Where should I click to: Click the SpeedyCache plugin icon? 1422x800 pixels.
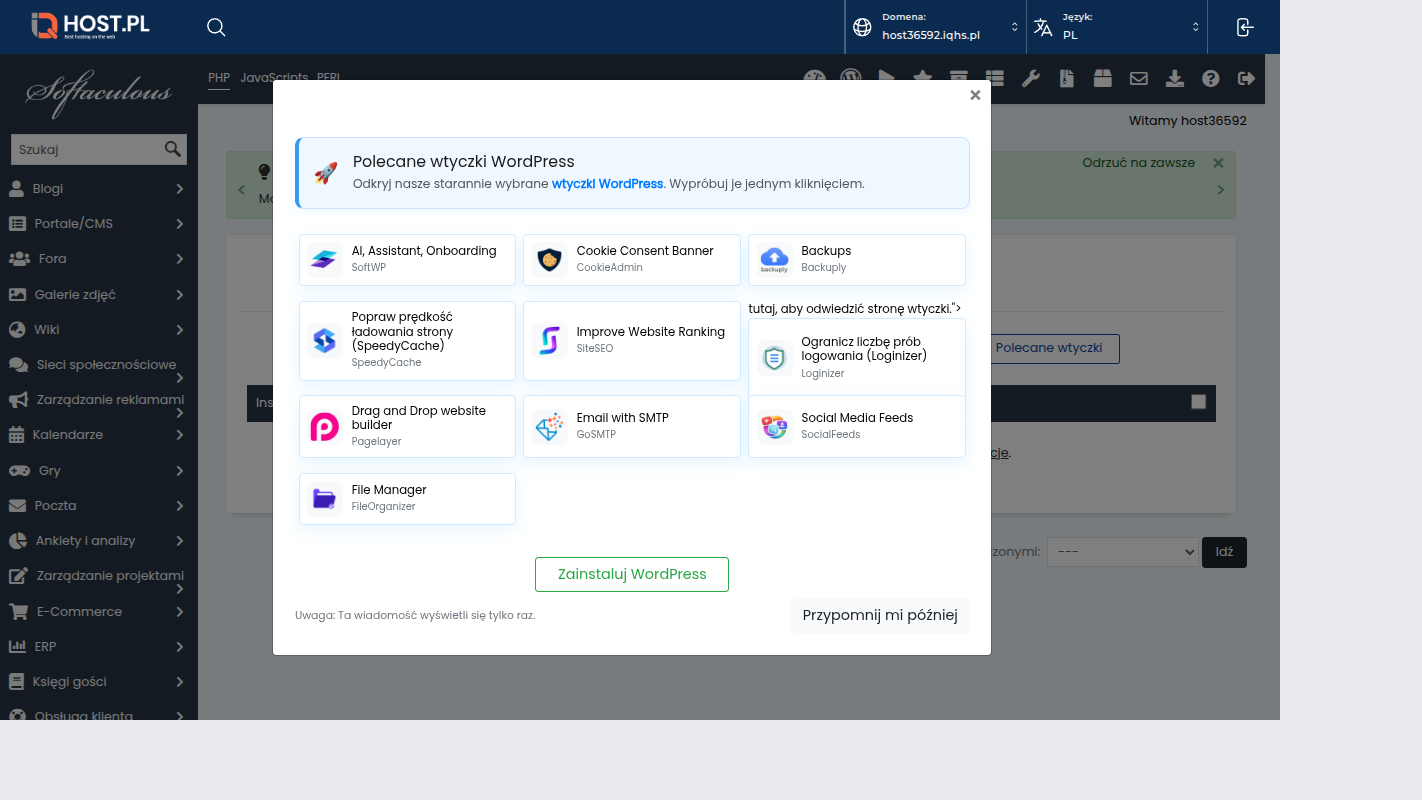point(325,340)
